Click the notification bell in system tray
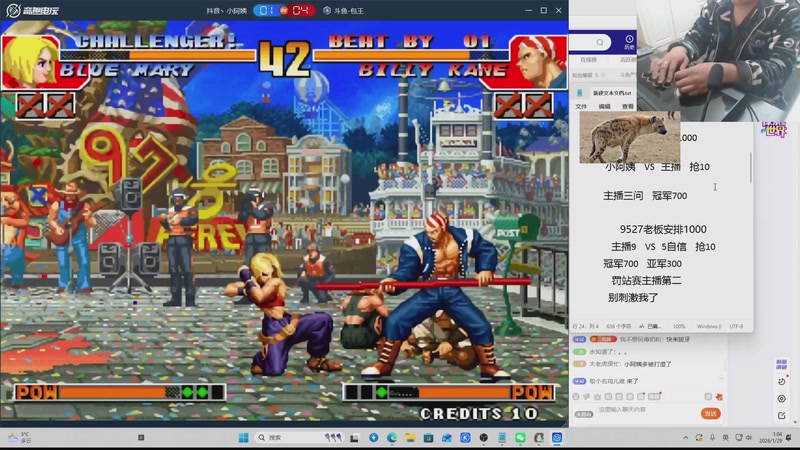 (x=788, y=438)
